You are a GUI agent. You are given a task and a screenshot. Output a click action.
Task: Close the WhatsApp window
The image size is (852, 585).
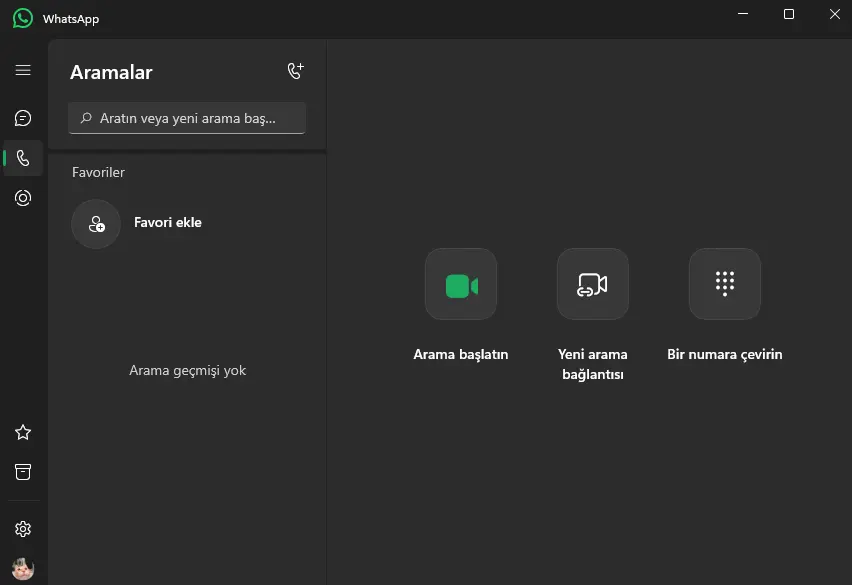[x=835, y=14]
